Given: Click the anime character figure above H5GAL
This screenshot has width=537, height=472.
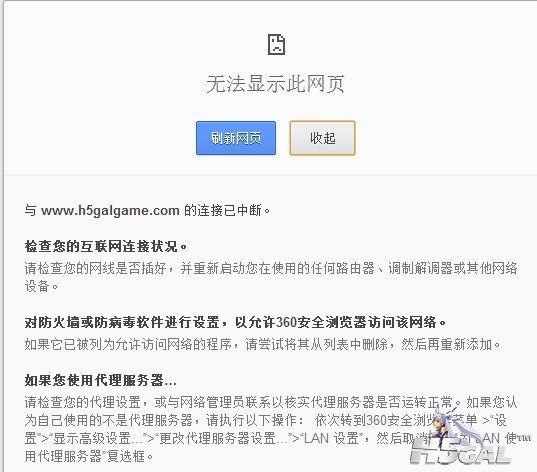Looking at the screenshot, I should pyautogui.click(x=445, y=423).
